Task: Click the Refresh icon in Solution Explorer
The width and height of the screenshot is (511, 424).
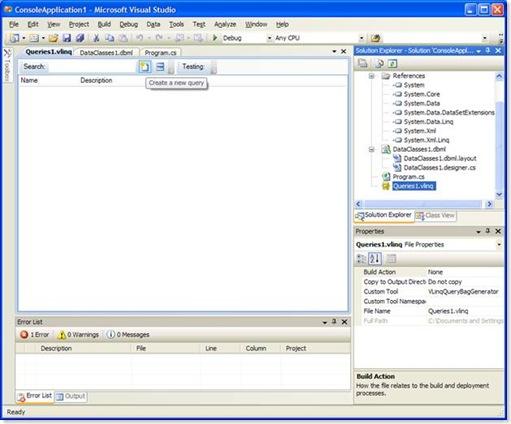Action: (x=393, y=63)
